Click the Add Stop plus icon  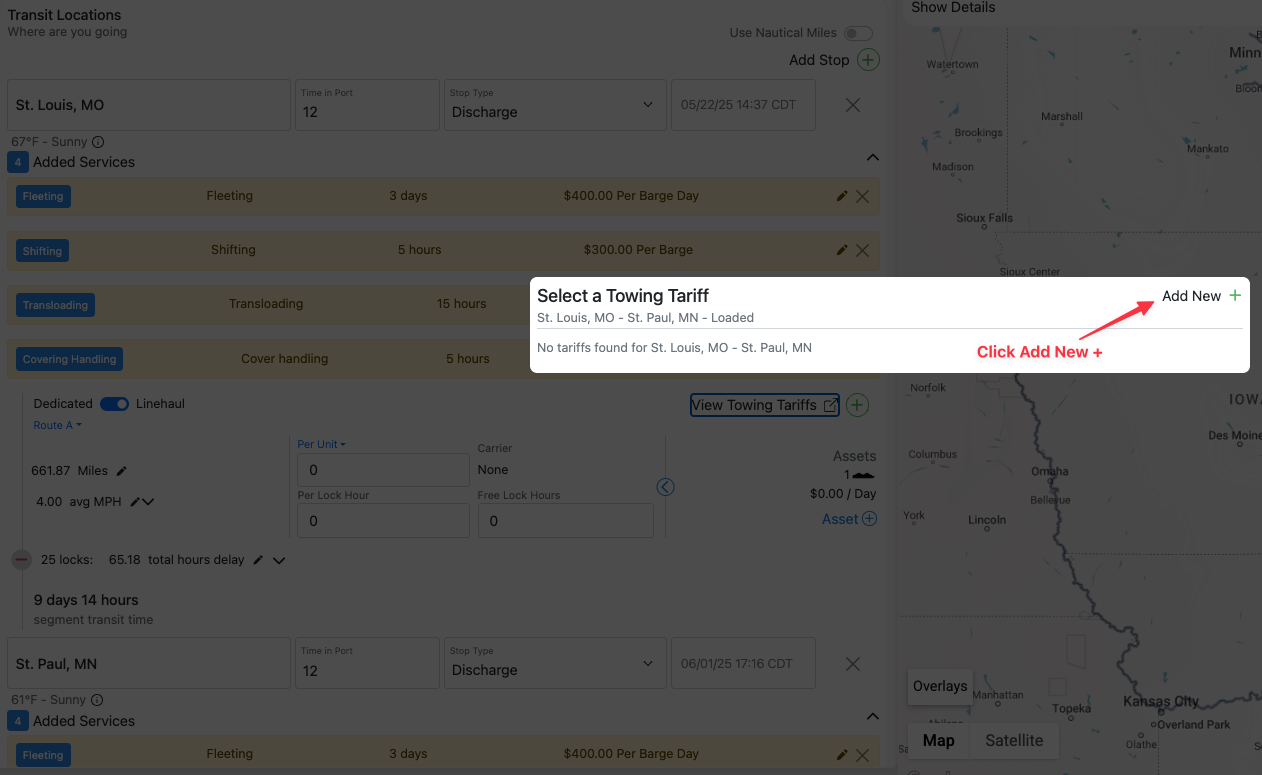pos(868,60)
